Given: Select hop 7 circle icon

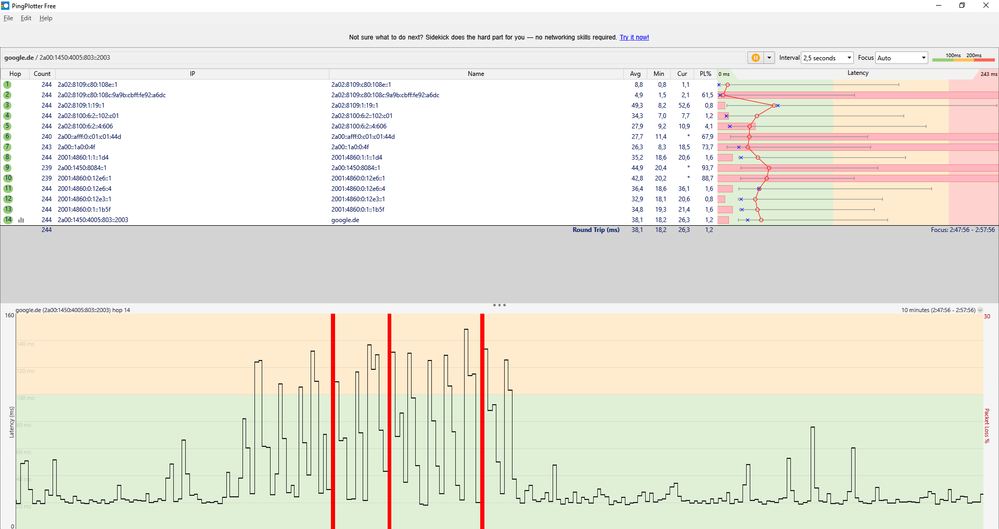Looking at the screenshot, I should (8, 147).
